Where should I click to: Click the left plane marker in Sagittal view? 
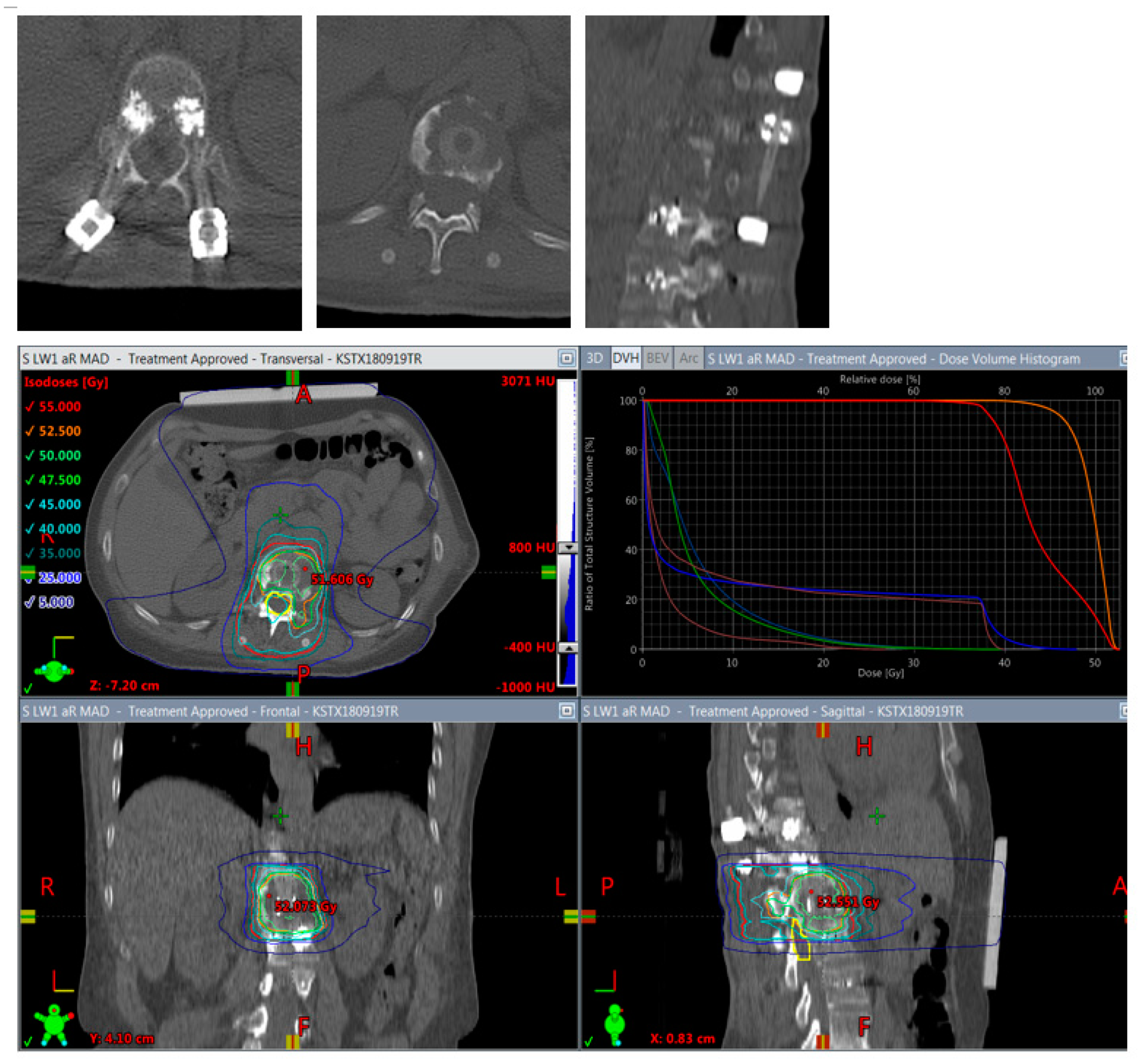588,916
